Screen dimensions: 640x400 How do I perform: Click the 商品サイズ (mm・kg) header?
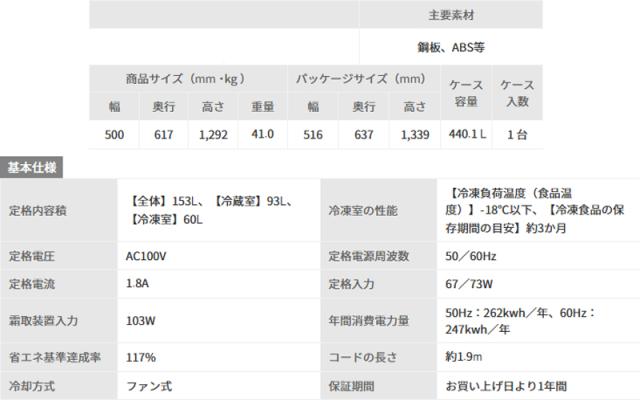point(187,79)
